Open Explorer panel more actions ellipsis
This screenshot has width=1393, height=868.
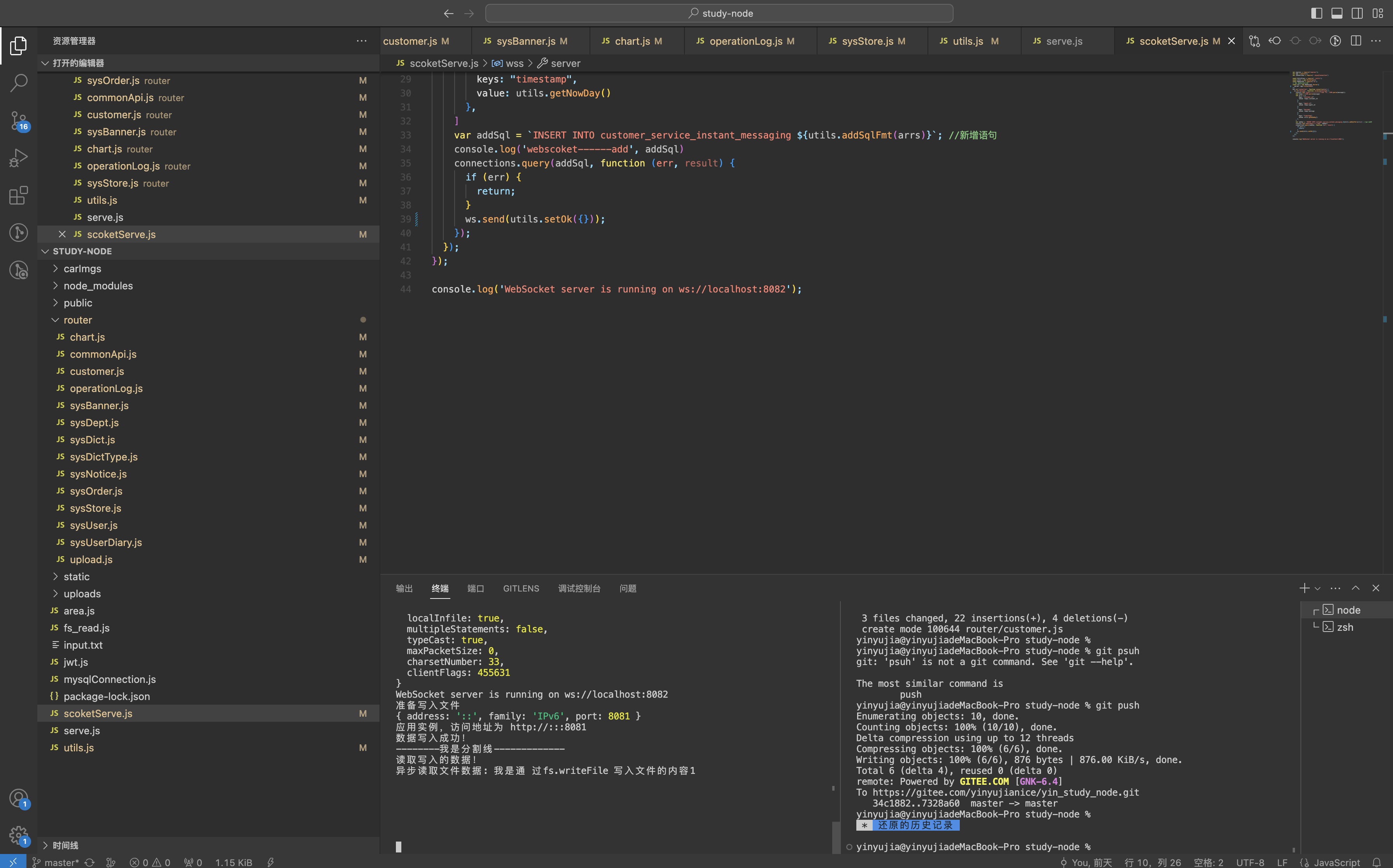click(x=362, y=41)
